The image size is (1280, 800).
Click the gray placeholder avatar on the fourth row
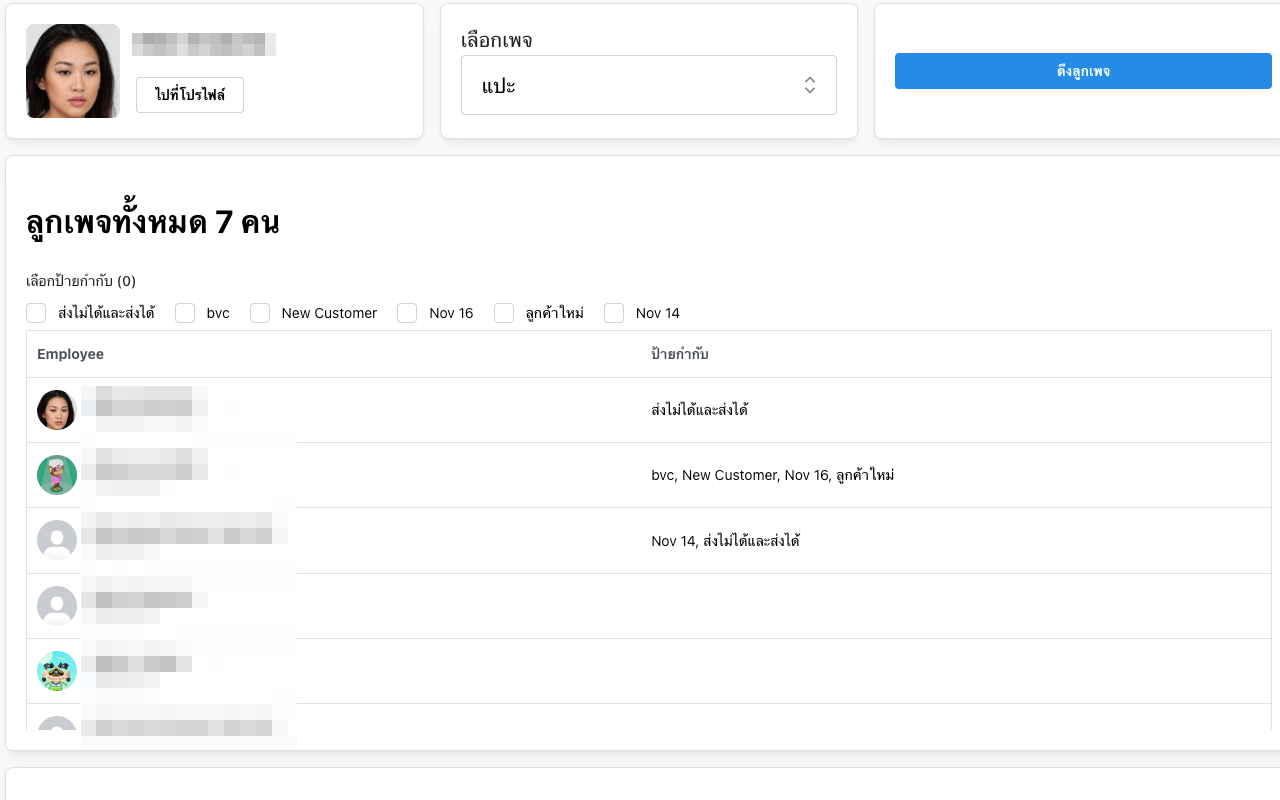tap(57, 605)
